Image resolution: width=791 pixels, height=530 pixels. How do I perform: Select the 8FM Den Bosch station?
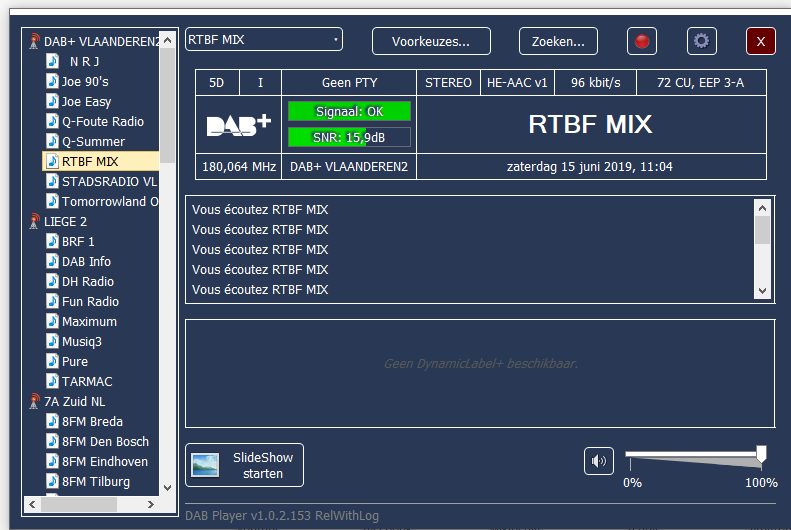105,441
